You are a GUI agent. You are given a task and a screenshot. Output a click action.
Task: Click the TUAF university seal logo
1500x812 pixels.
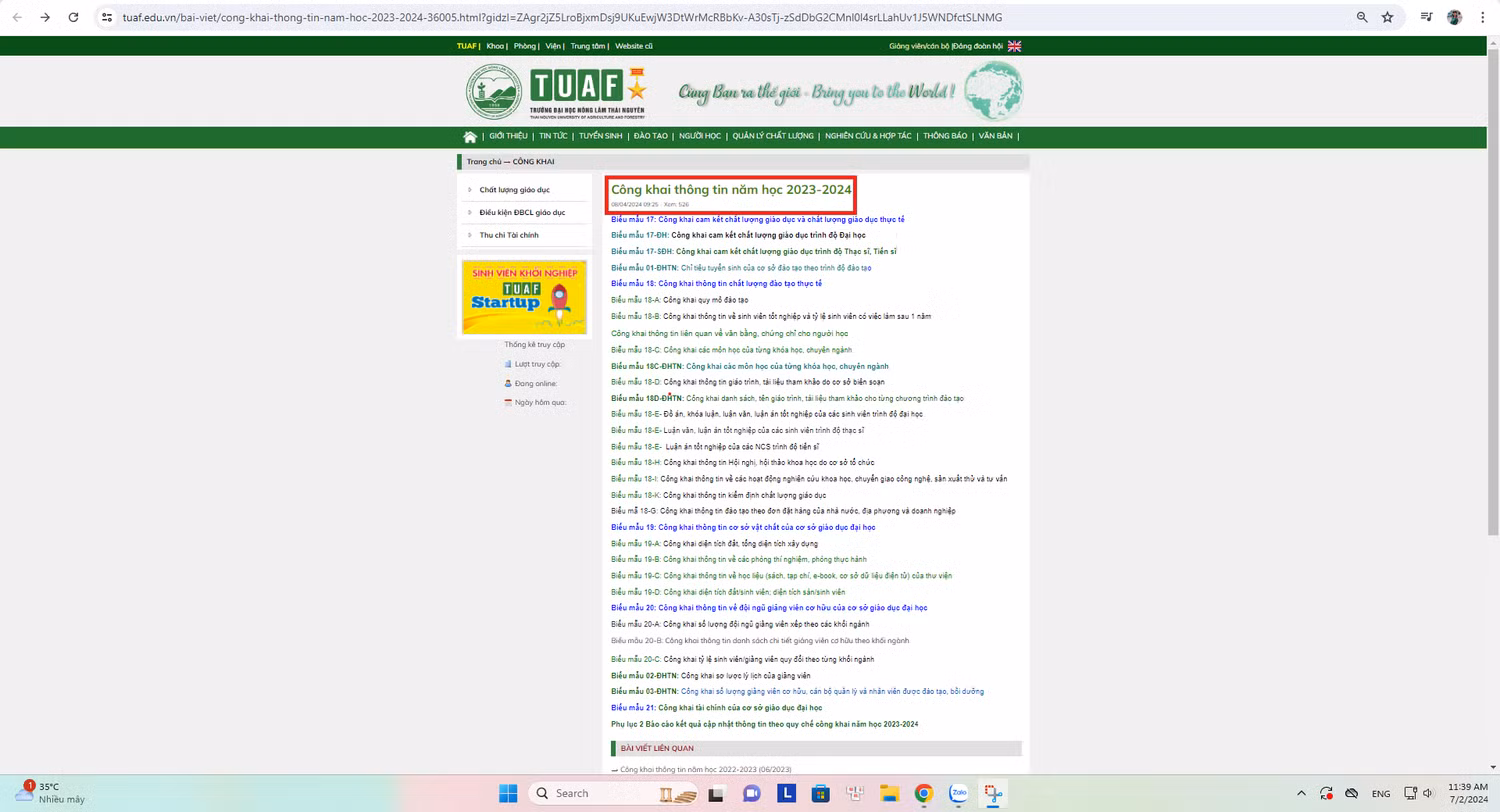(494, 92)
